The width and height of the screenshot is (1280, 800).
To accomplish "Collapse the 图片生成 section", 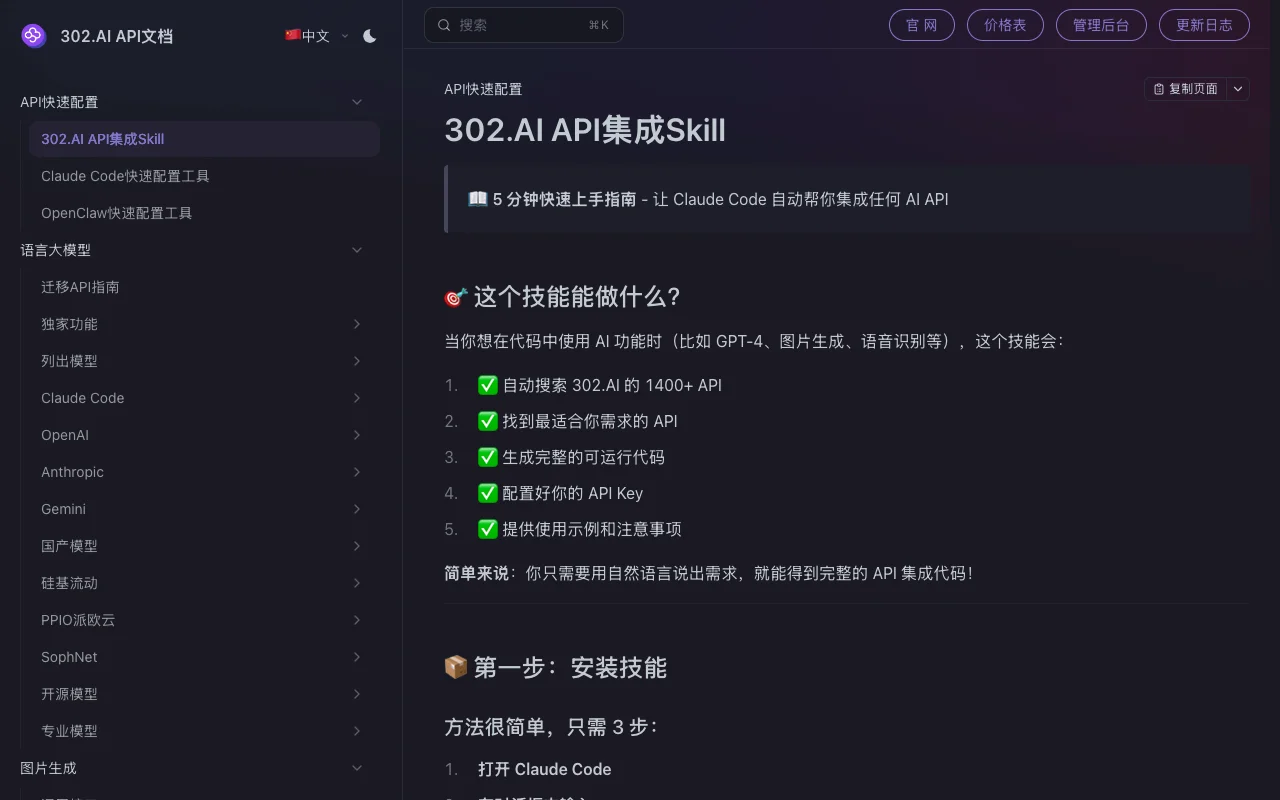I will point(357,768).
